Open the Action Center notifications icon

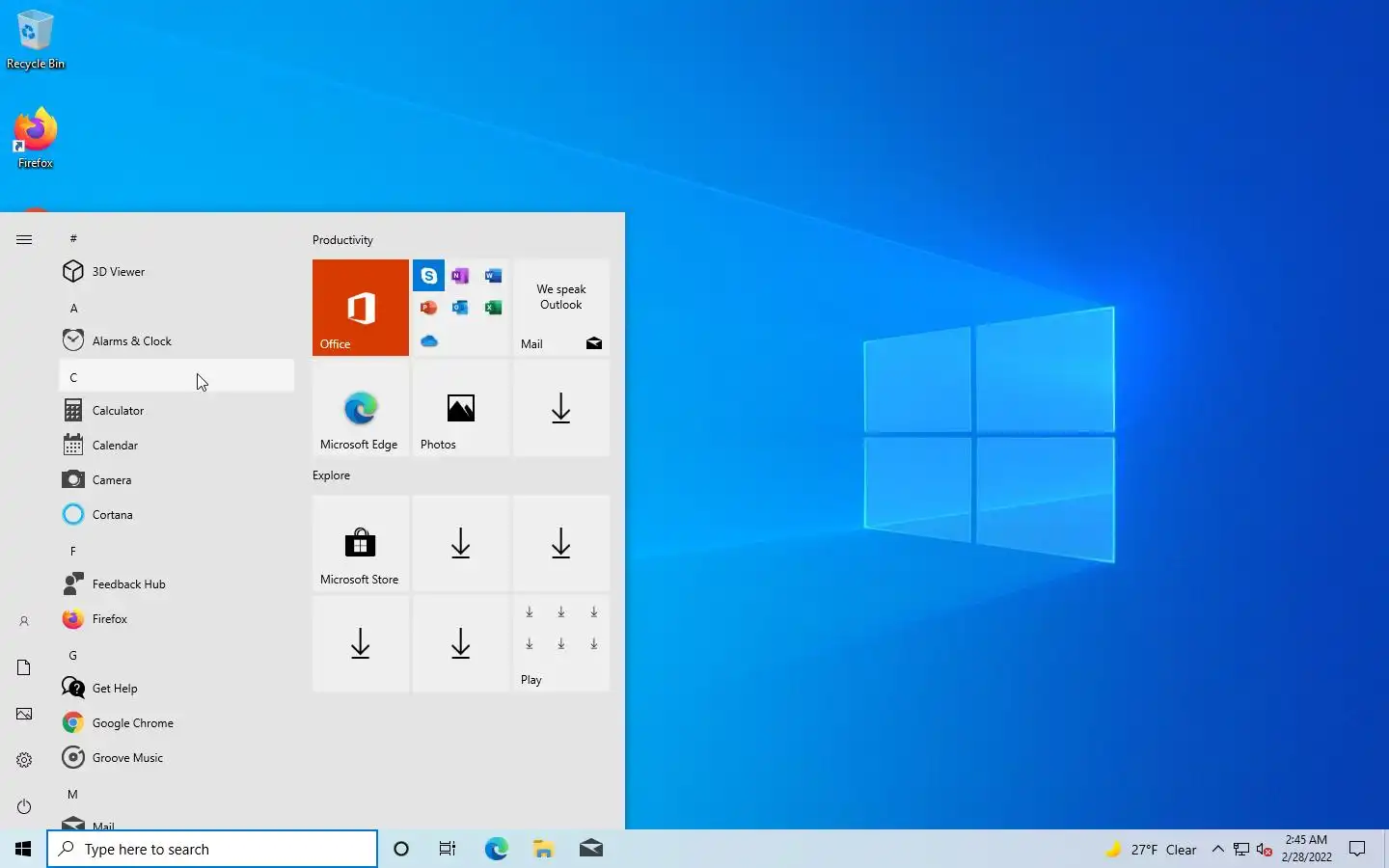click(1357, 849)
